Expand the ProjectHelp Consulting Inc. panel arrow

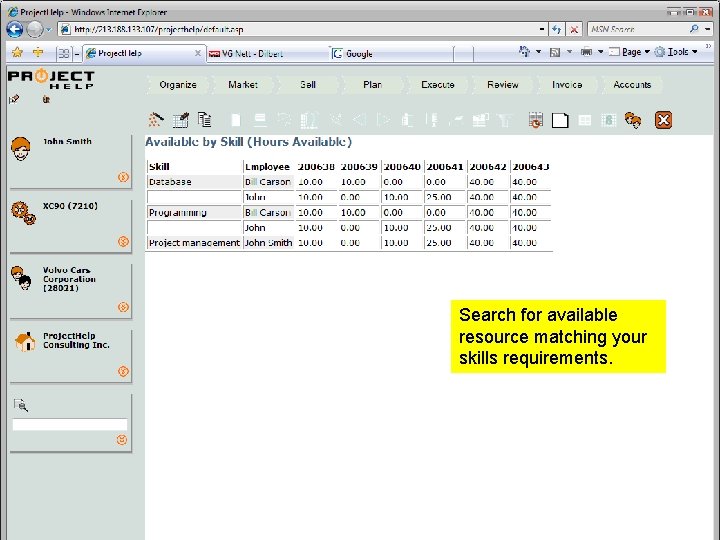[123, 371]
